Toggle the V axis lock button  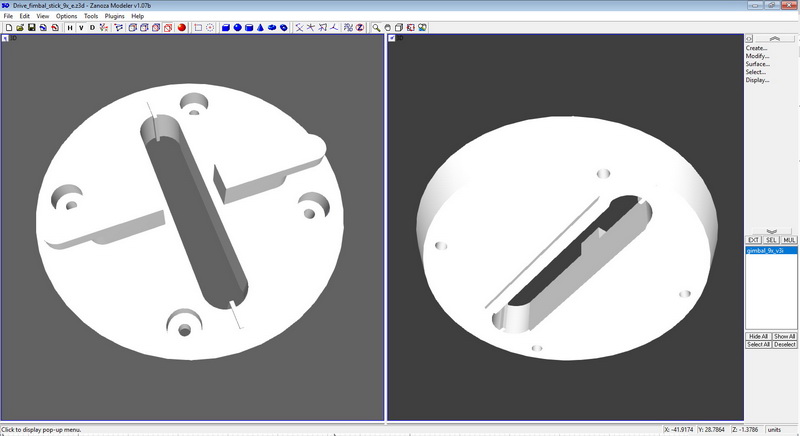(80, 27)
